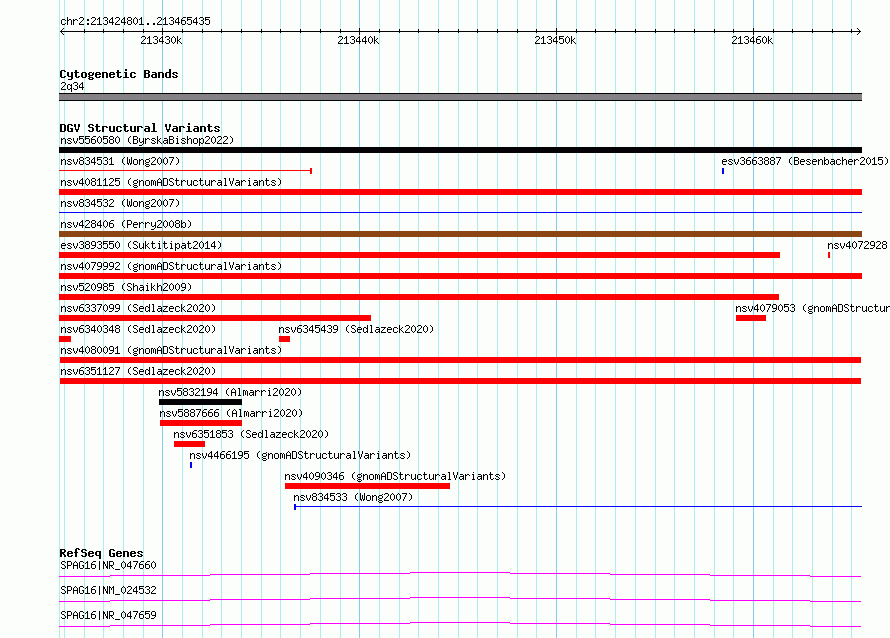The height and width of the screenshot is (638, 890).
Task: Click the nsv4072928 label
Action: point(857,245)
